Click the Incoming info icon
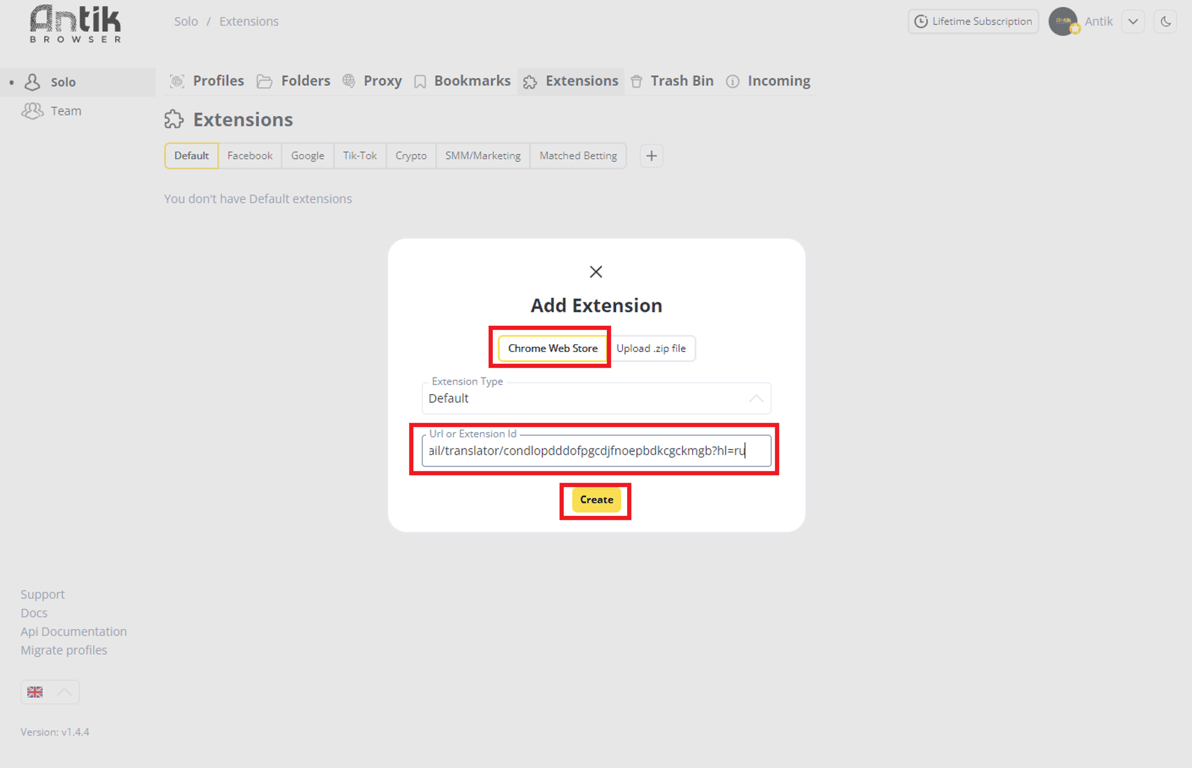This screenshot has height=768, width=1192. tap(733, 81)
